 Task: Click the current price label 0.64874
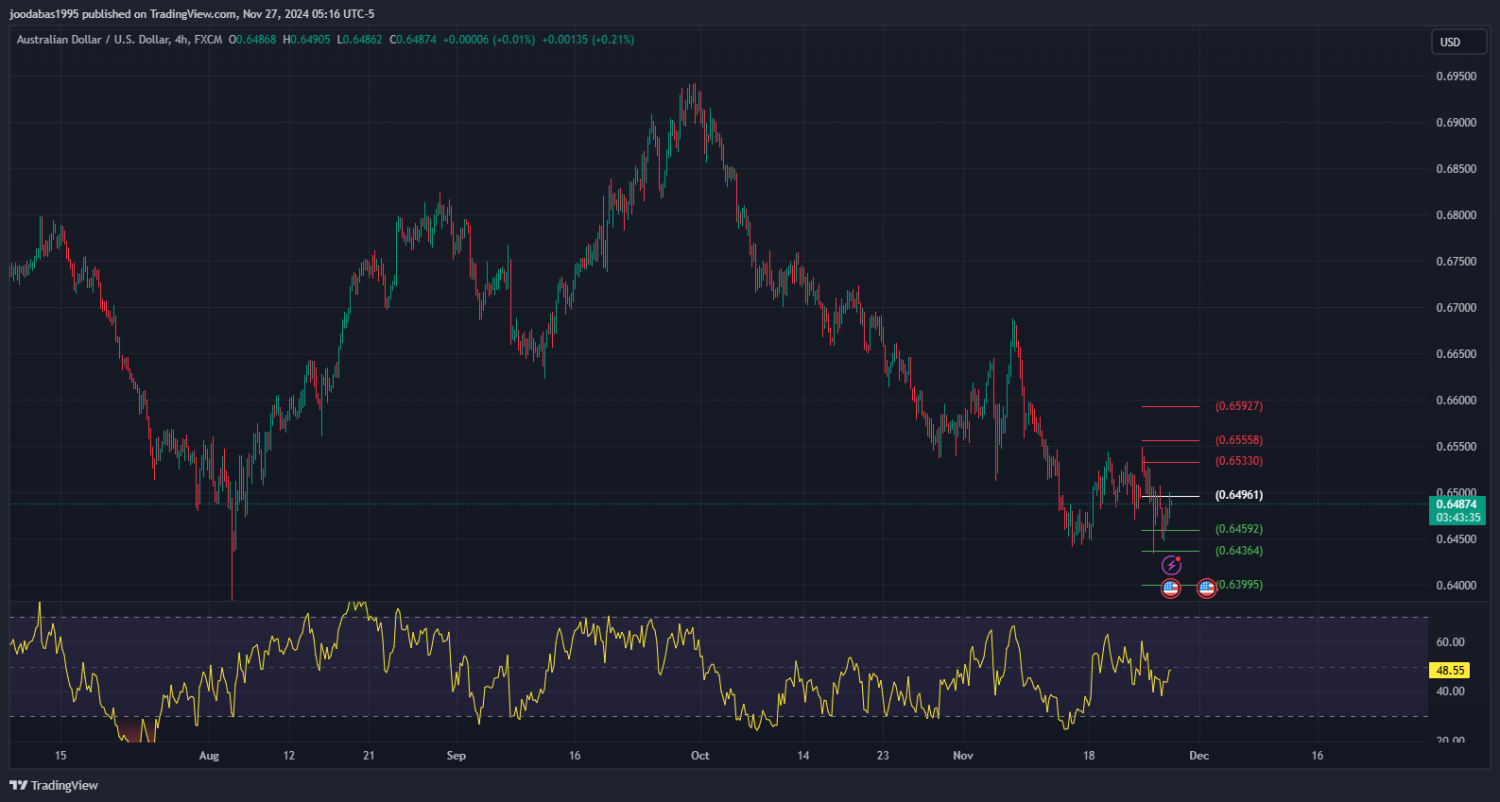[1455, 504]
